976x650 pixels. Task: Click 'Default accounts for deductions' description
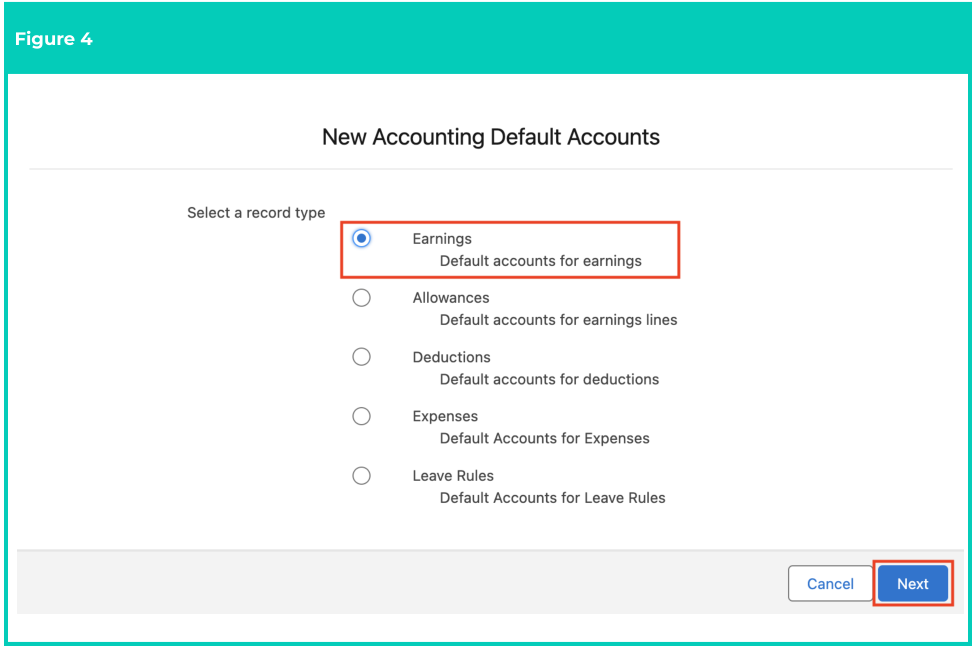coord(549,379)
